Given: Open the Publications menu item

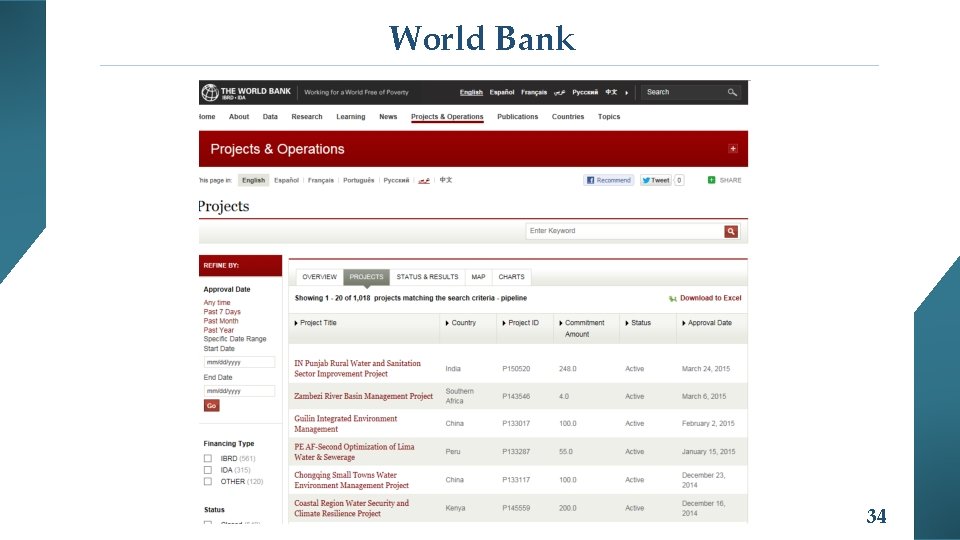Looking at the screenshot, I should (x=517, y=117).
